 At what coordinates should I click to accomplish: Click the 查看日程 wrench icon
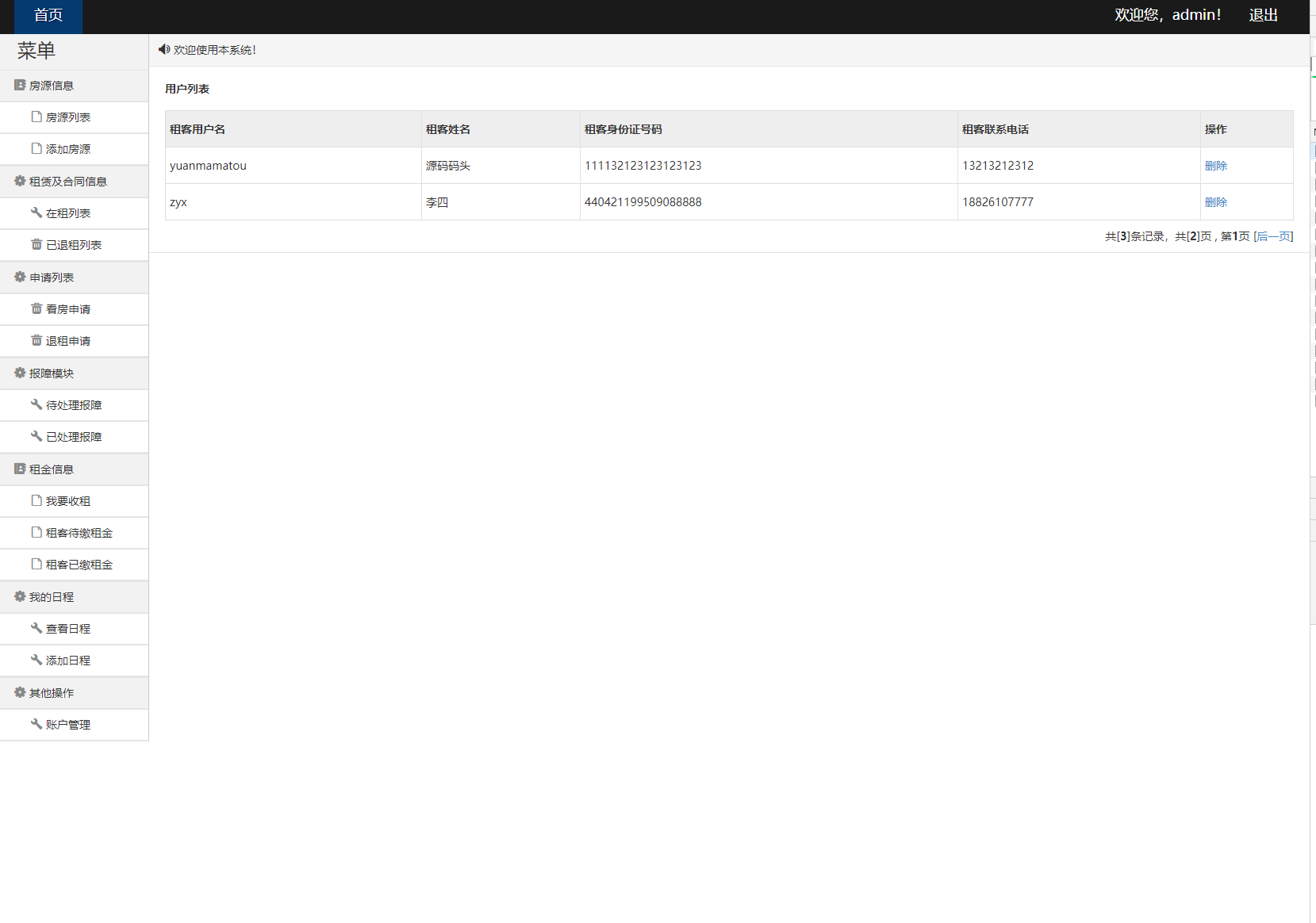point(36,628)
